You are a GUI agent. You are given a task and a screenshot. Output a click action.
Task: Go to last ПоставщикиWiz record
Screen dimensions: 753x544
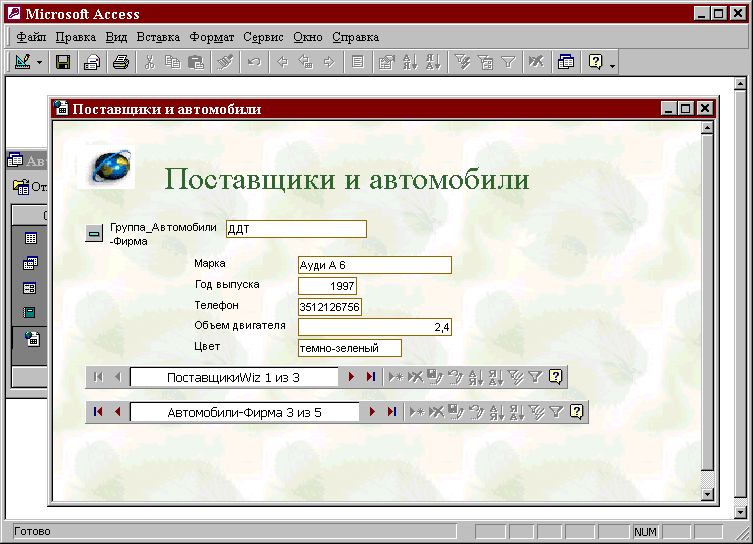coord(371,377)
